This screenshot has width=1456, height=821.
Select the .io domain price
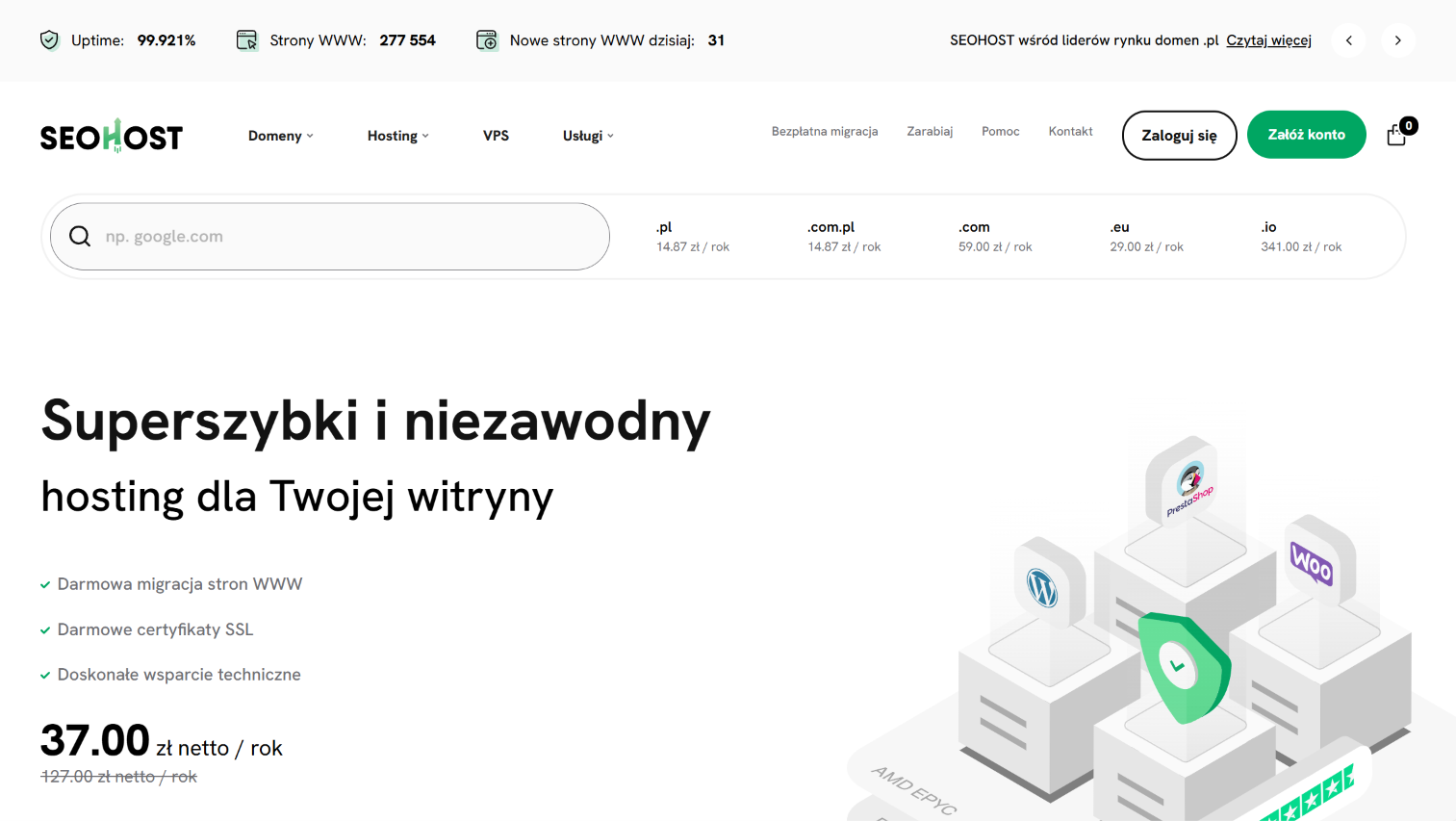click(x=1301, y=237)
